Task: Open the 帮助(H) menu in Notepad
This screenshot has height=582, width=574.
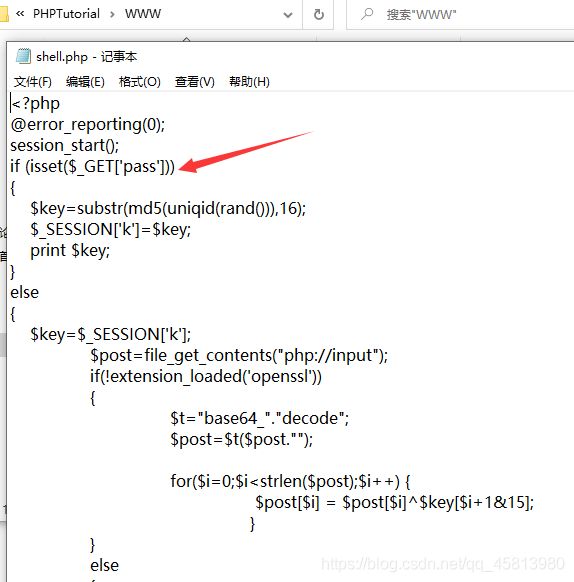Action: click(x=249, y=82)
